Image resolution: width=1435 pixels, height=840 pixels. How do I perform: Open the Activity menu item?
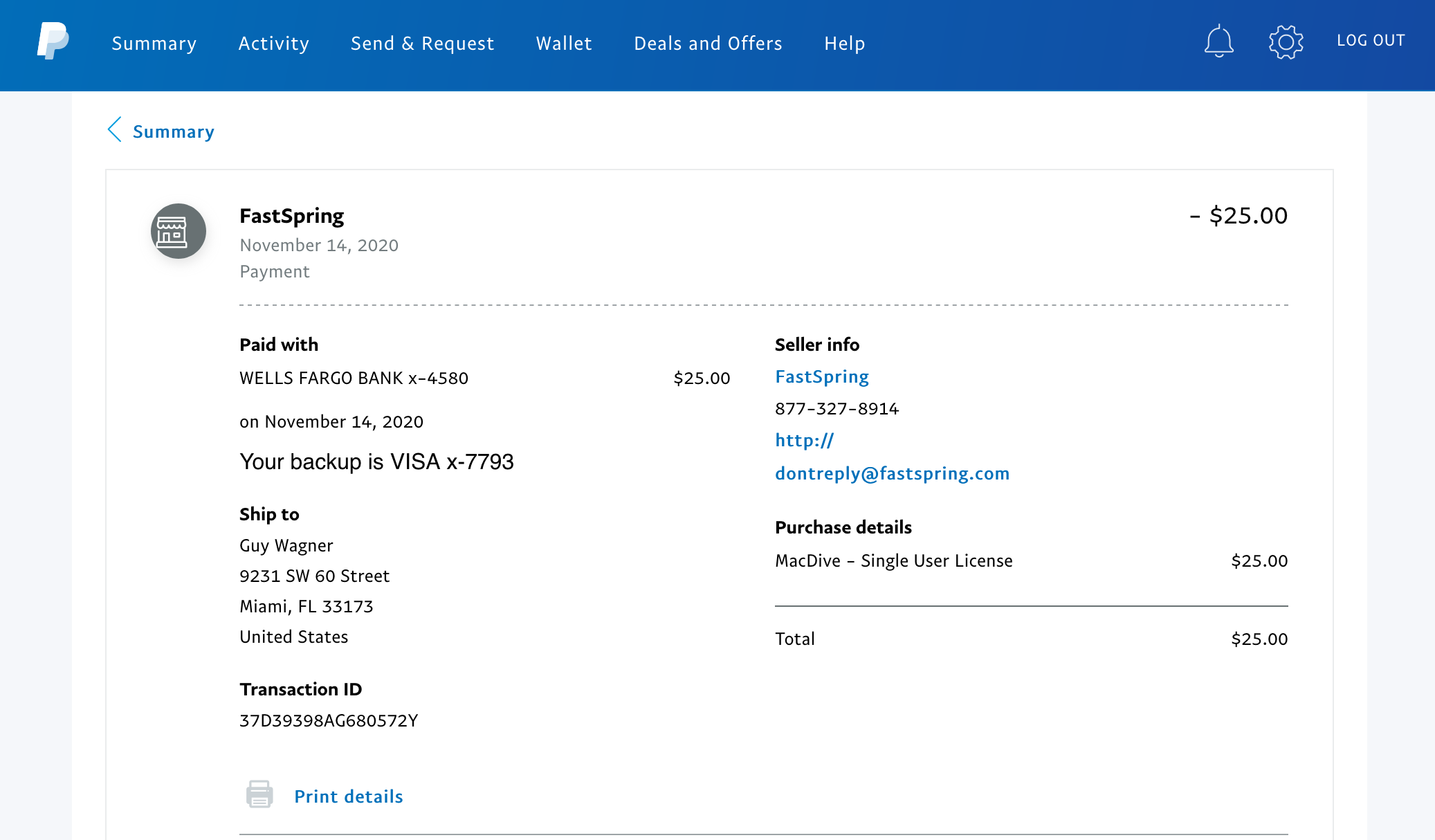273,44
